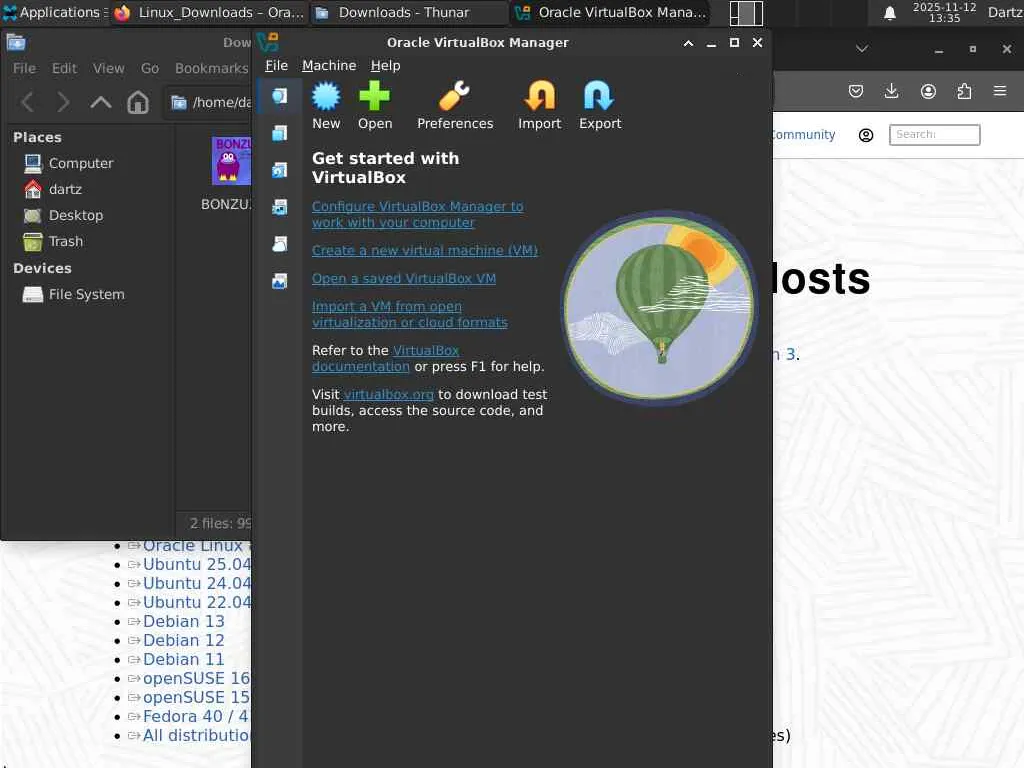Go to parent folder in Thunar
Viewport: 1024px width, 768px height.
101,103
